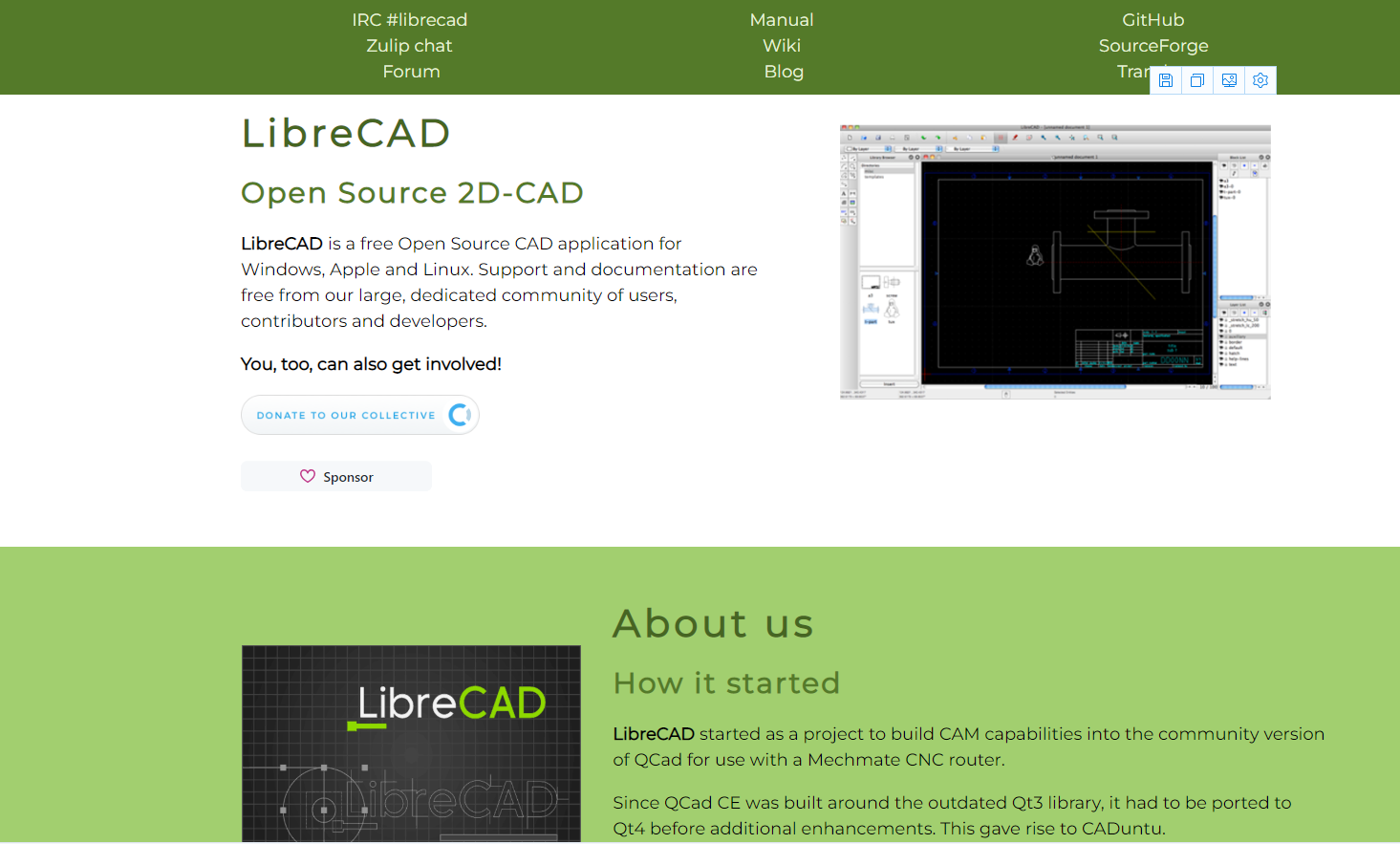
Task: Toggle the eye icon beside the 'tux-0' block
Action: (1220, 198)
